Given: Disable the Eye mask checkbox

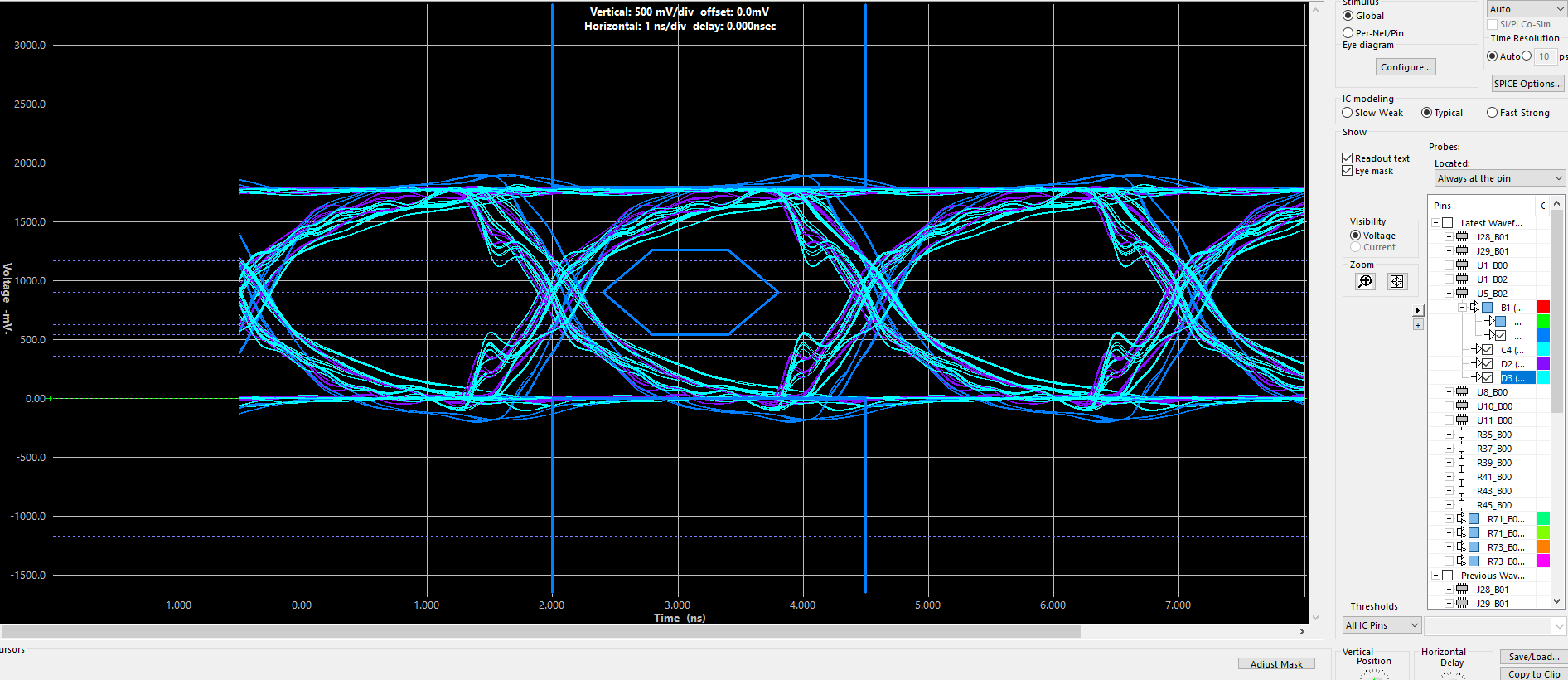Looking at the screenshot, I should 1348,171.
